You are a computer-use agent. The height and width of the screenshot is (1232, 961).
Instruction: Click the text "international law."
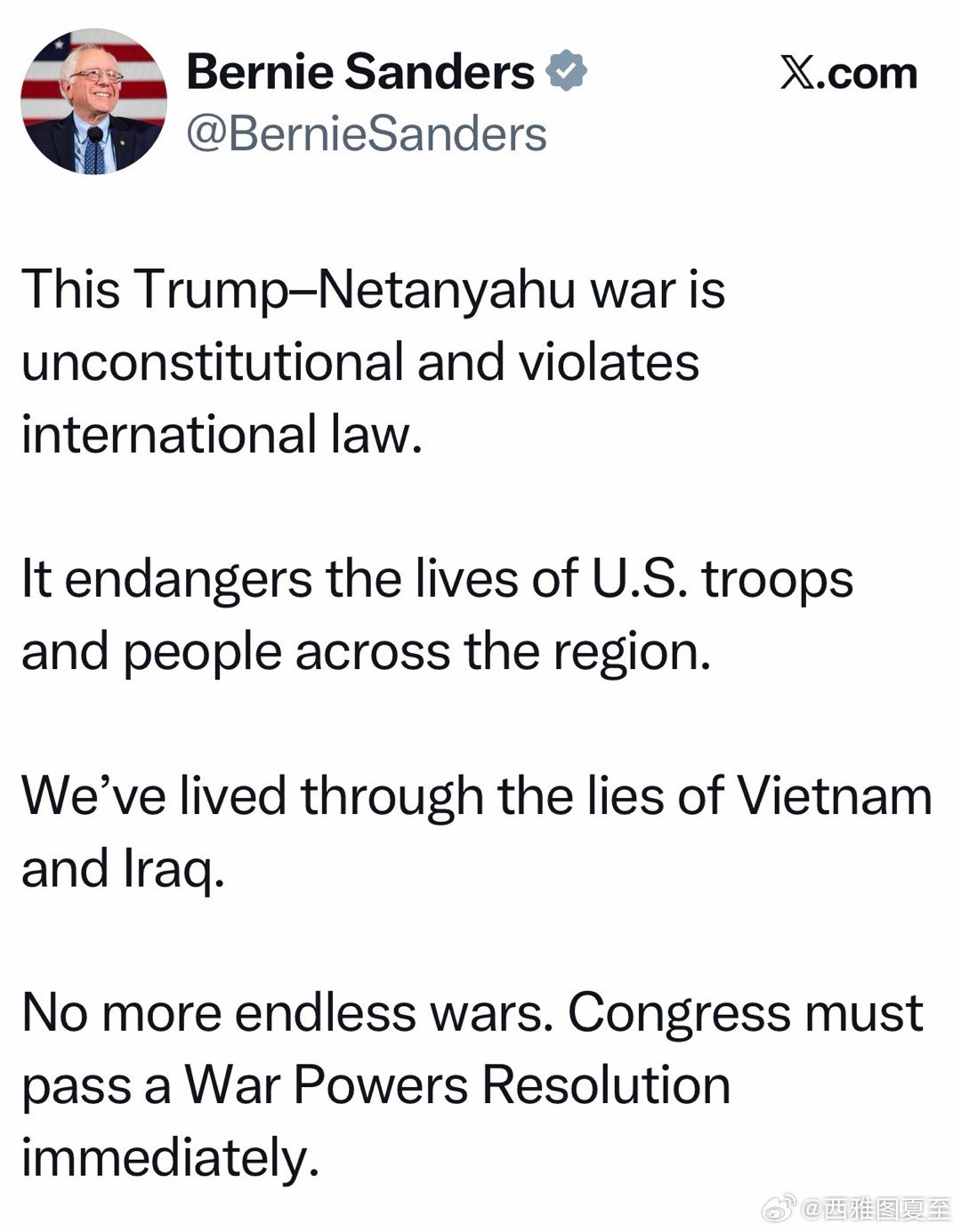click(221, 435)
